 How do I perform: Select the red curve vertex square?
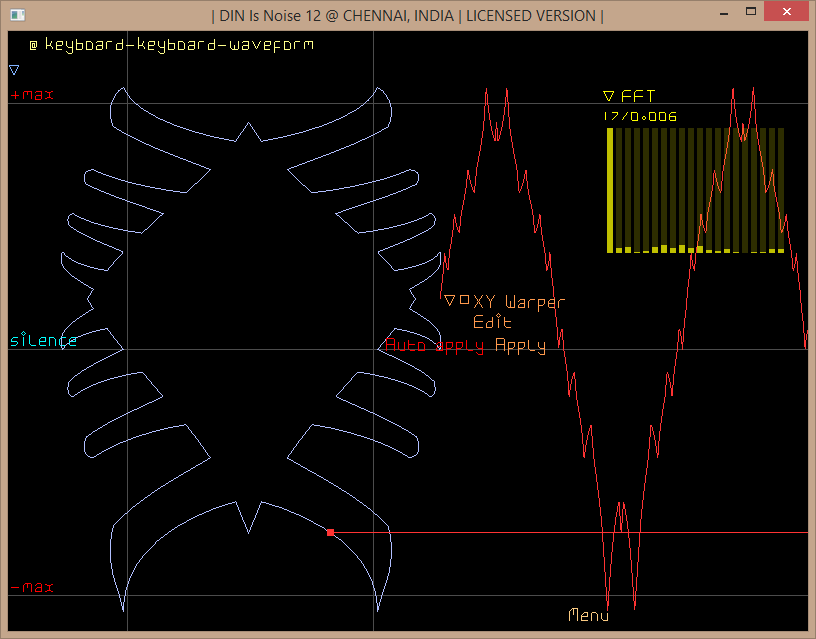pos(330,533)
